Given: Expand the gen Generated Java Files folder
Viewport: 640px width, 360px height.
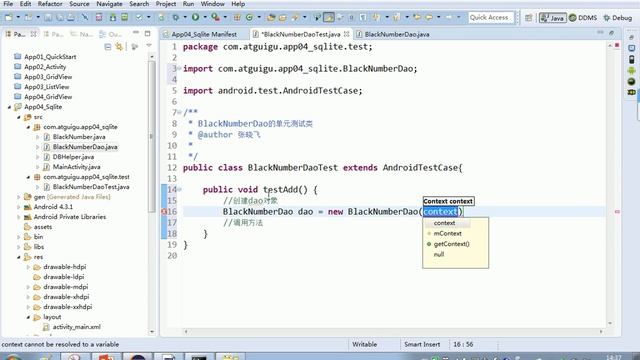Looking at the screenshot, I should [x=19, y=197].
